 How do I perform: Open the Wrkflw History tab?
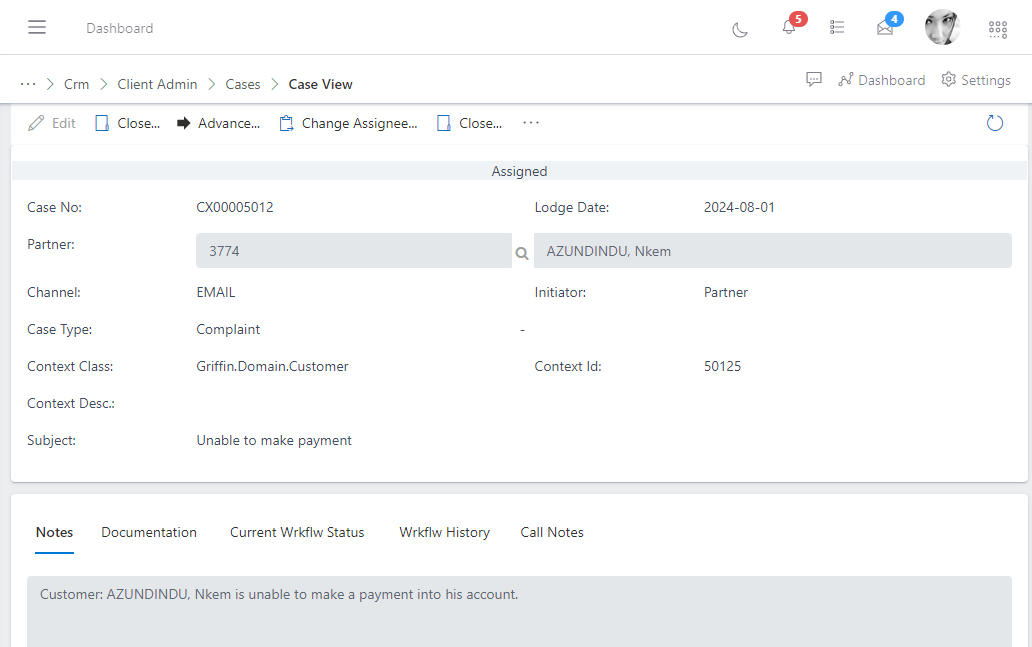(444, 532)
